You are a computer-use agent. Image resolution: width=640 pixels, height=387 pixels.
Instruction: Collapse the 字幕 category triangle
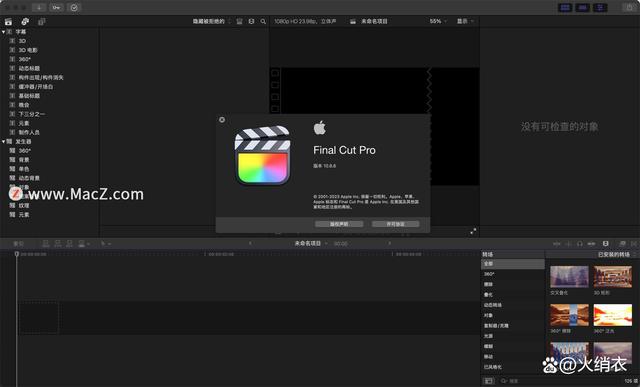click(x=4, y=32)
